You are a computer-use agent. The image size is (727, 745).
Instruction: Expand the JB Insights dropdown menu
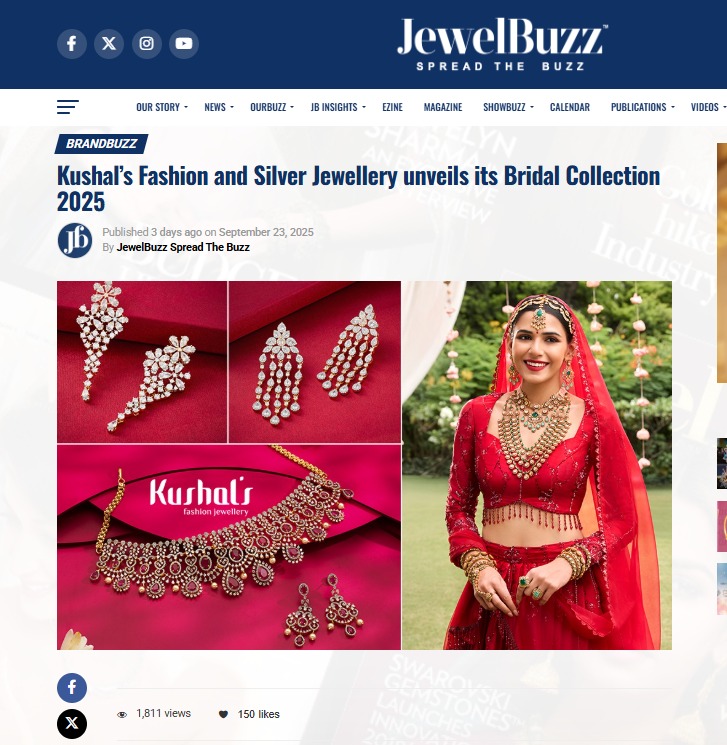(338, 107)
